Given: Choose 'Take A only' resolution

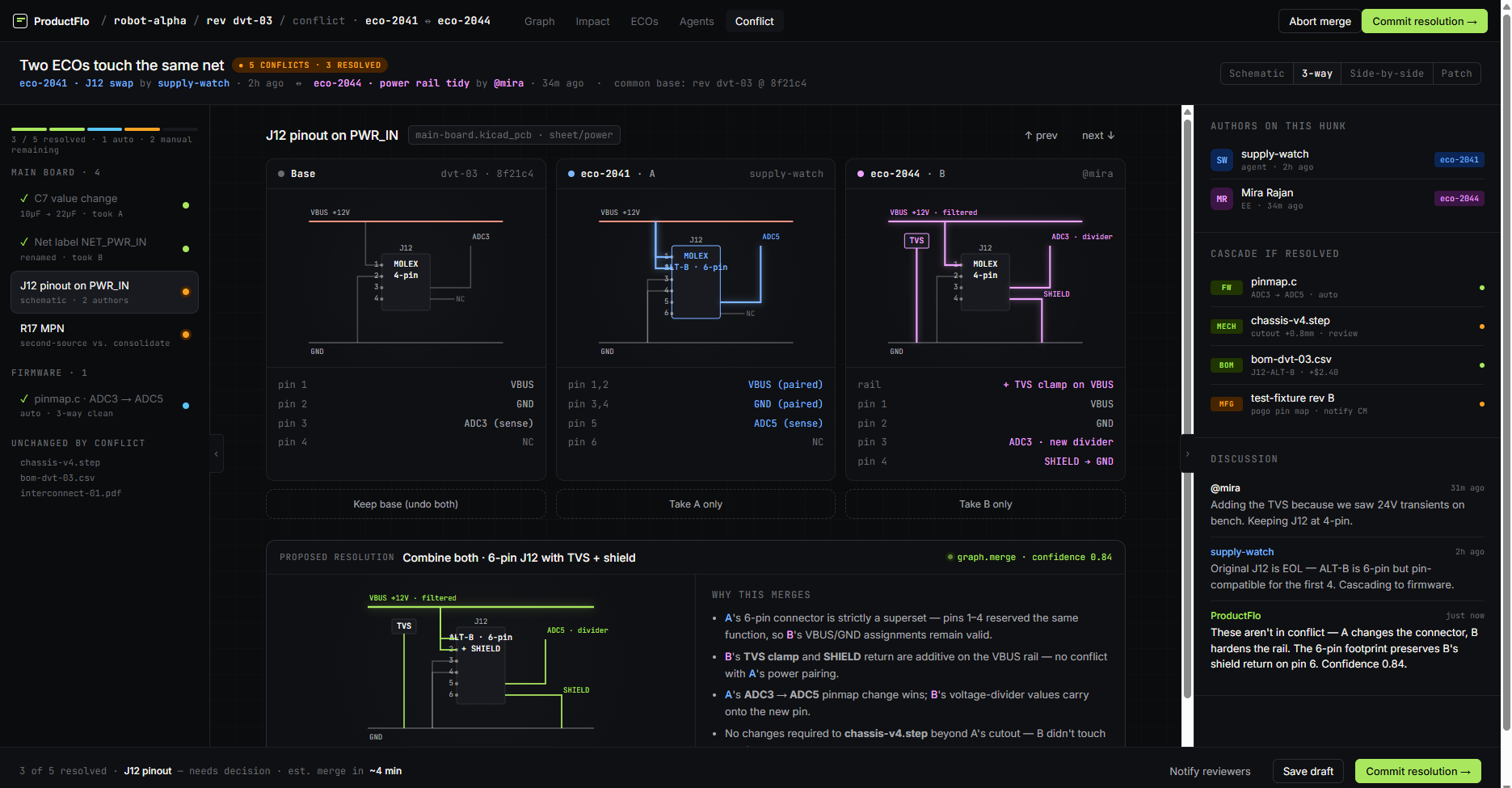Looking at the screenshot, I should point(695,504).
